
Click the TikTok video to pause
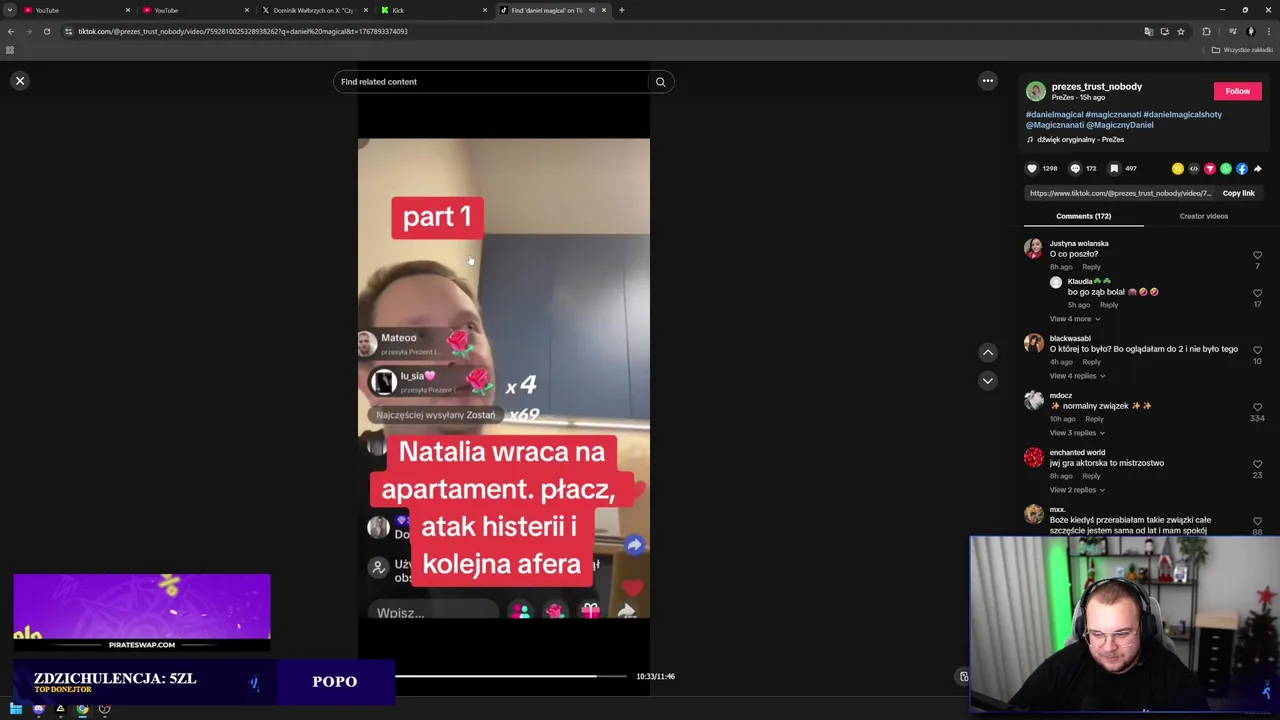[x=504, y=378]
